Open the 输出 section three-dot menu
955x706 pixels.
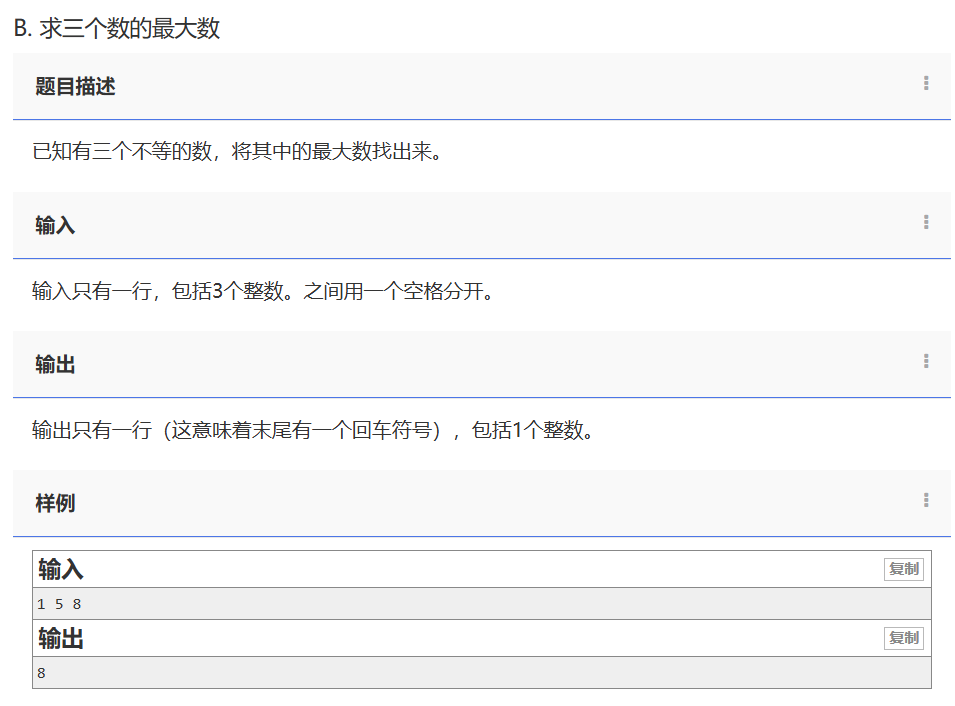(x=926, y=362)
